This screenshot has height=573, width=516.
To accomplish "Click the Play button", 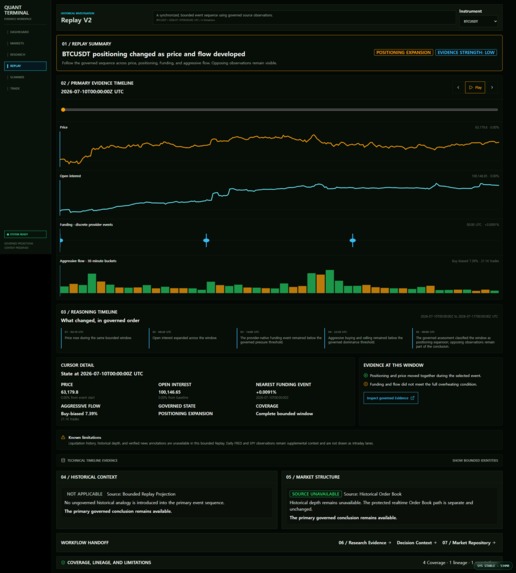I will pyautogui.click(x=475, y=87).
